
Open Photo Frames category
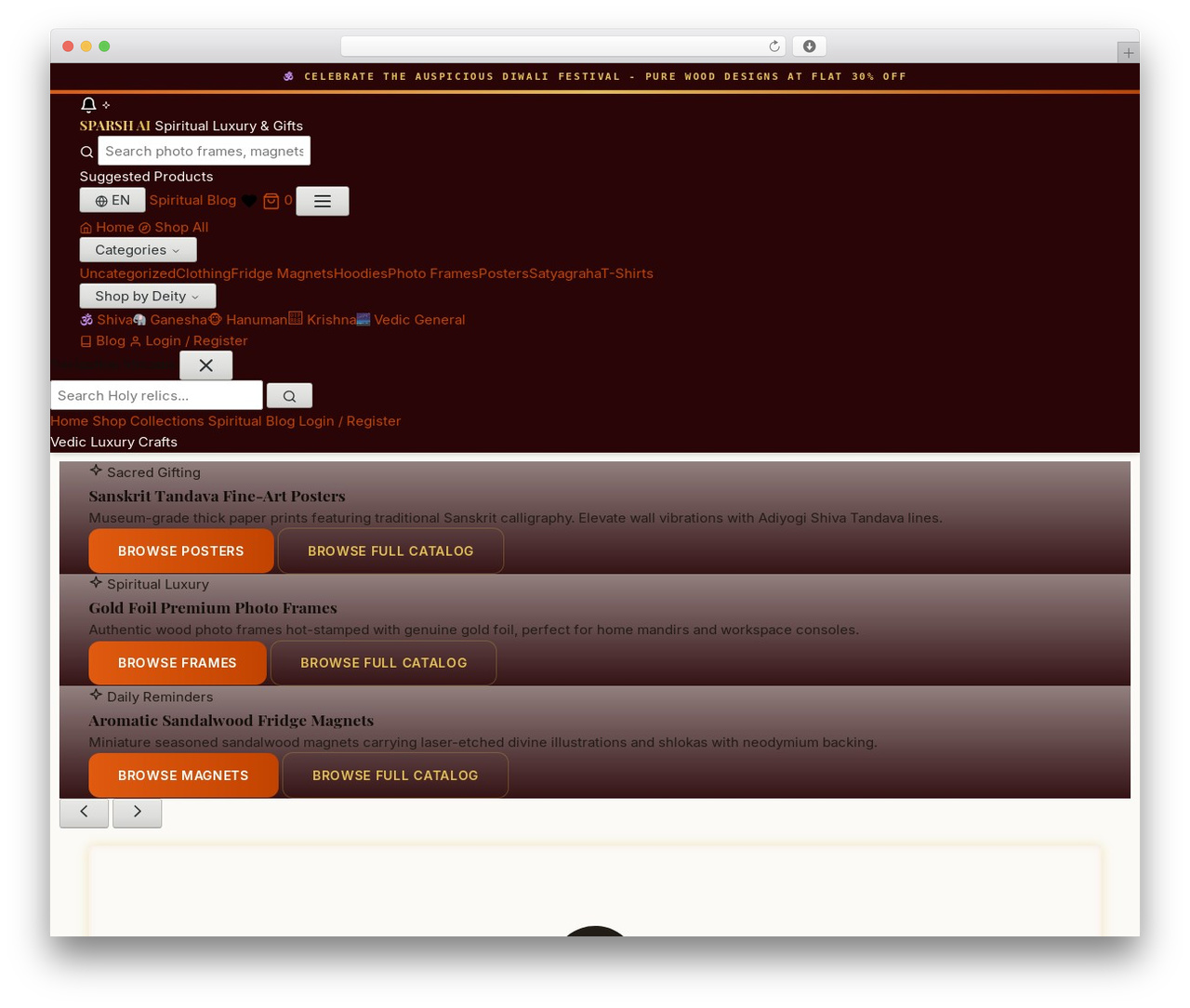pos(432,273)
